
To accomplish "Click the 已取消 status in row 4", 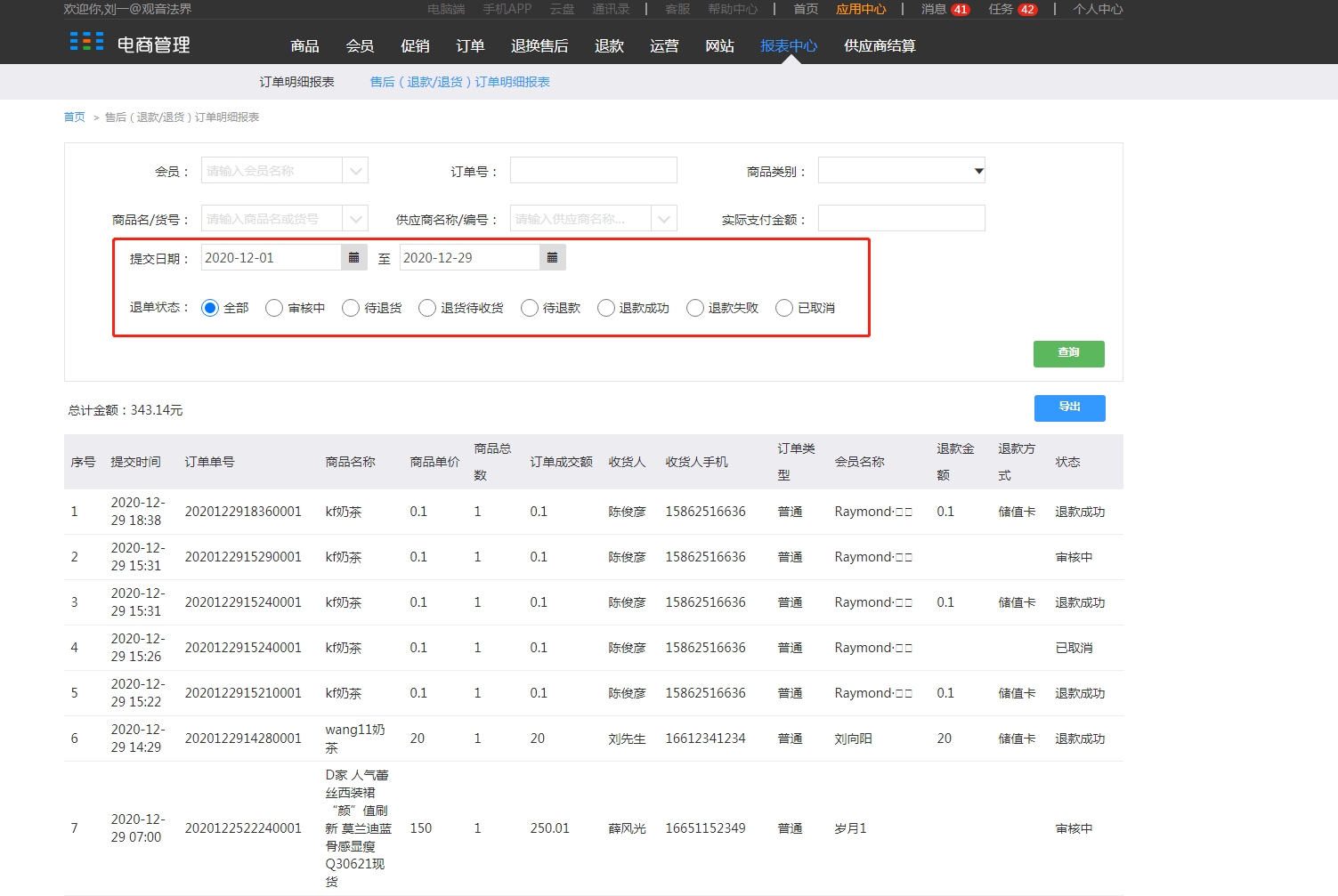I will [x=1074, y=648].
